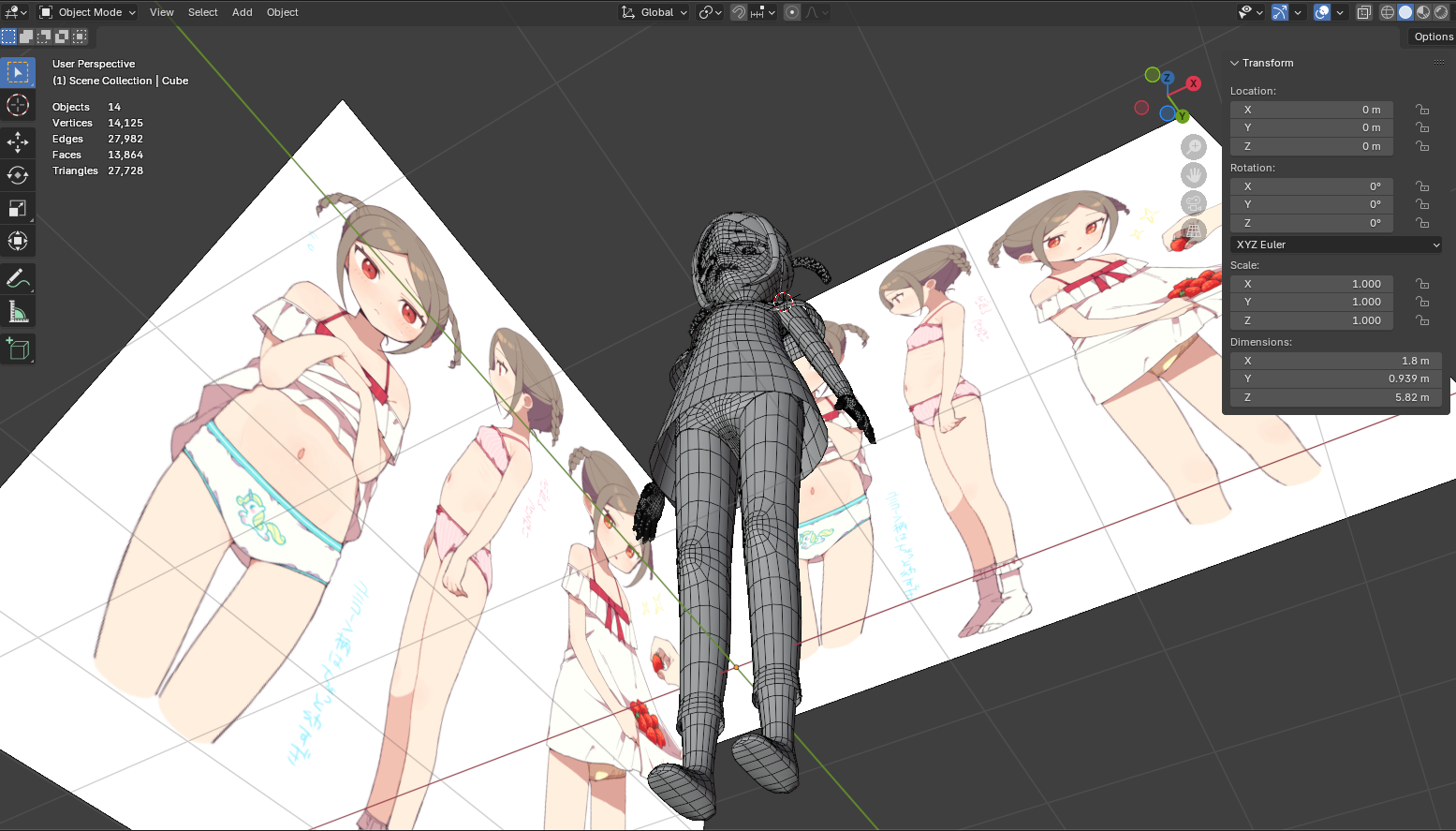Screen dimensions: 1456x831
Task: Lock Rotation Y value
Action: [x=1422, y=204]
